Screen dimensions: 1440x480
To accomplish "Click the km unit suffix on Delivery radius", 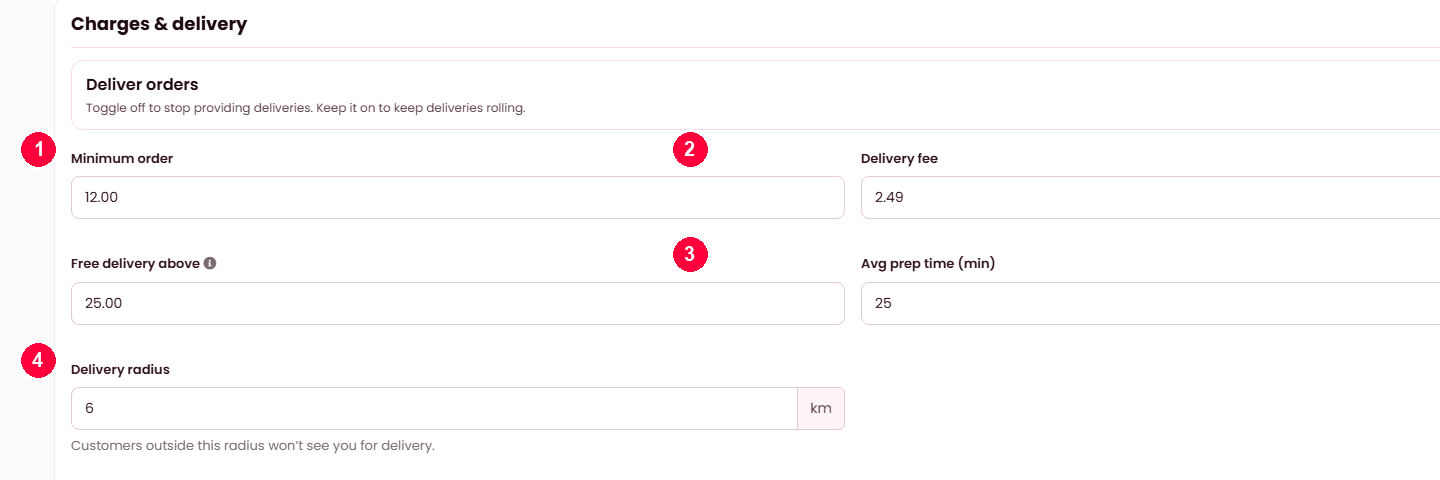I will [821, 408].
